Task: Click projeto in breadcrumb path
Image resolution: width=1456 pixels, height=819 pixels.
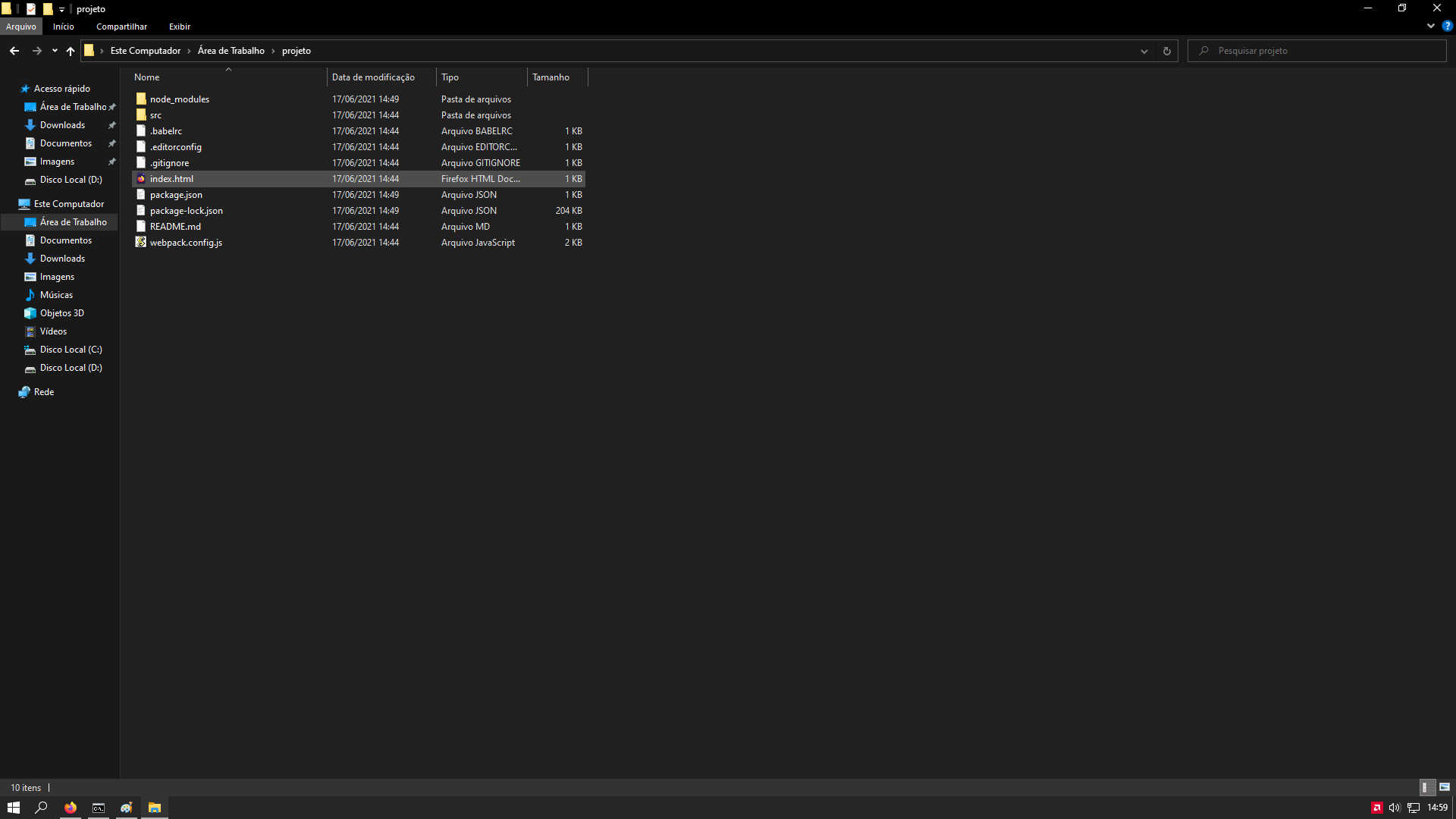Action: tap(297, 51)
